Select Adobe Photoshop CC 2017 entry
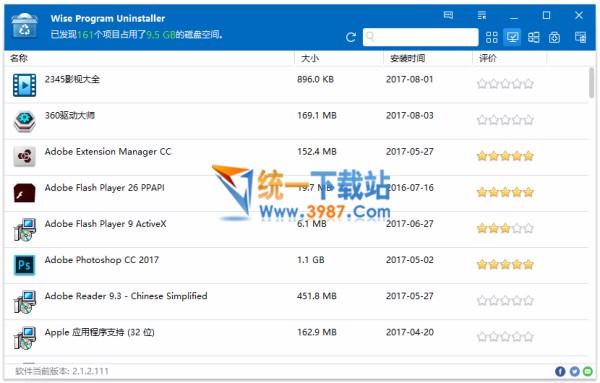 point(102,260)
